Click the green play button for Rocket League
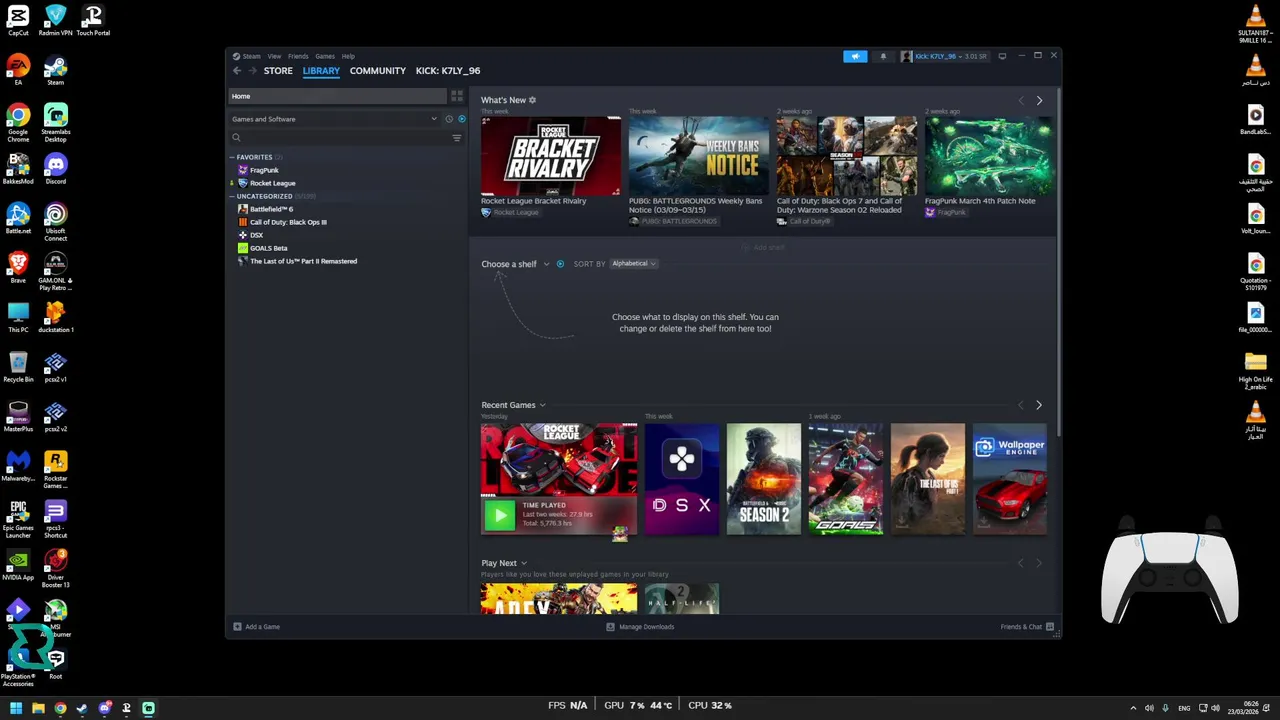Image resolution: width=1280 pixels, height=720 pixels. click(500, 515)
